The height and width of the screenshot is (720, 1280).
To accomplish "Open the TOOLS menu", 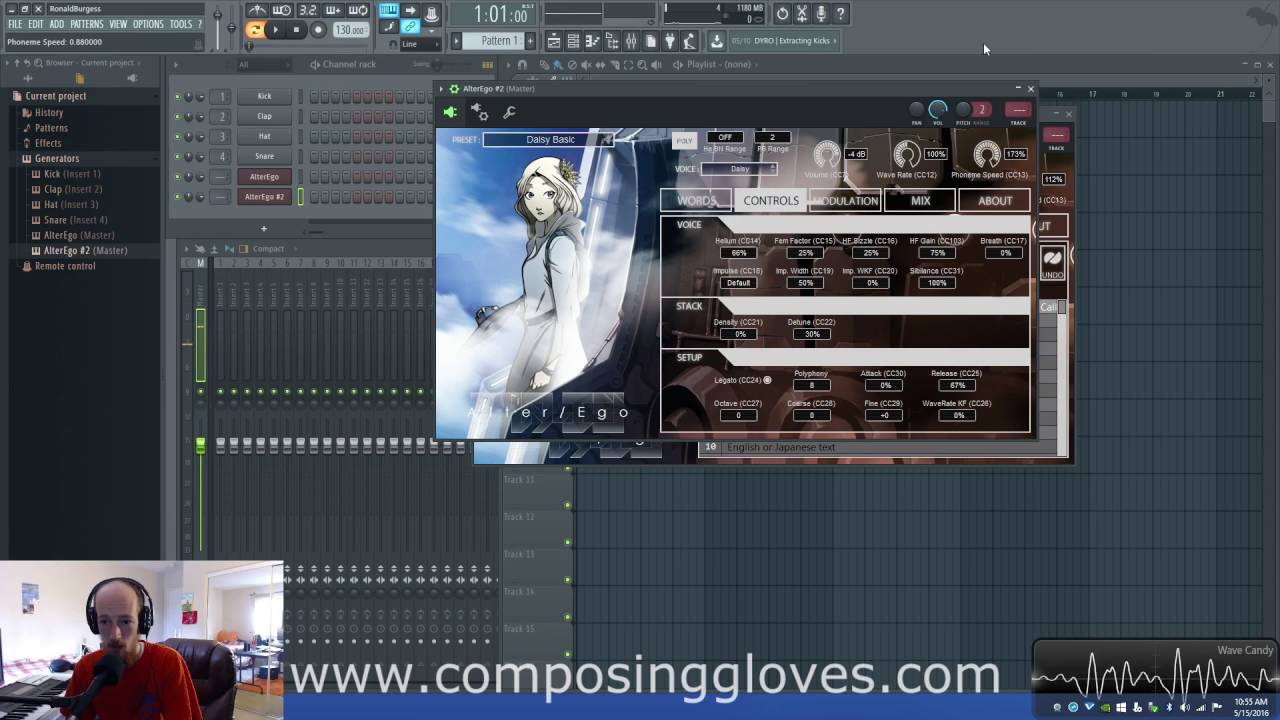I will coord(180,24).
